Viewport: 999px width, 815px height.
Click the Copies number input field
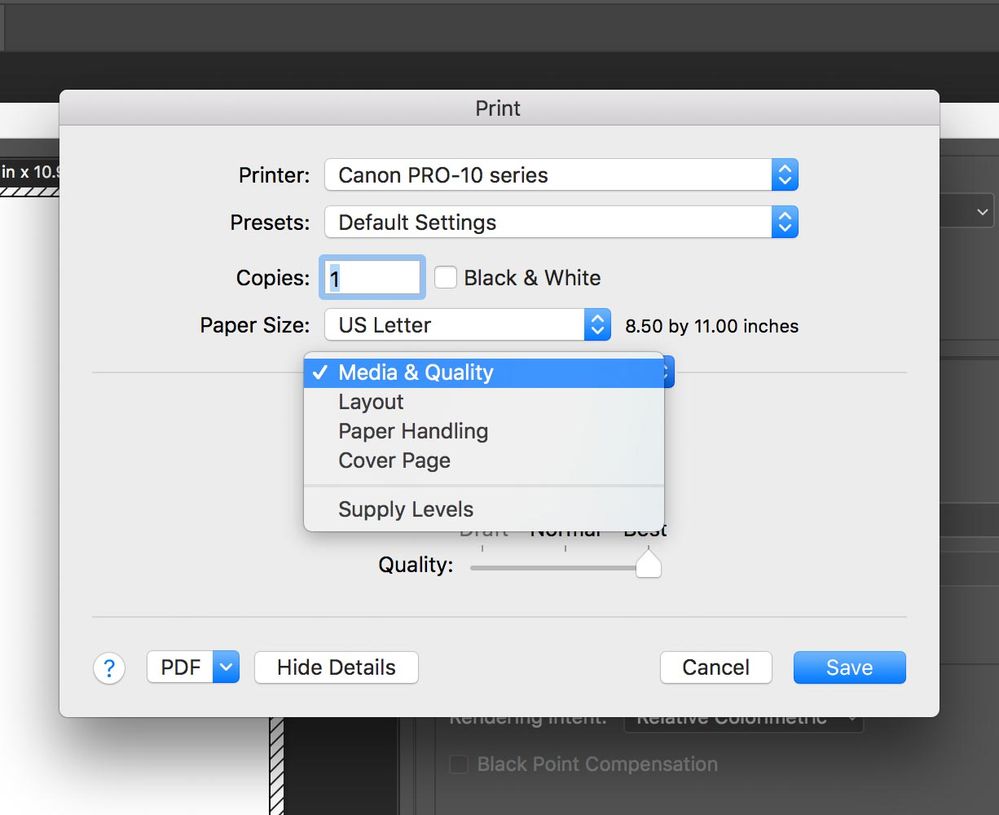pos(372,278)
